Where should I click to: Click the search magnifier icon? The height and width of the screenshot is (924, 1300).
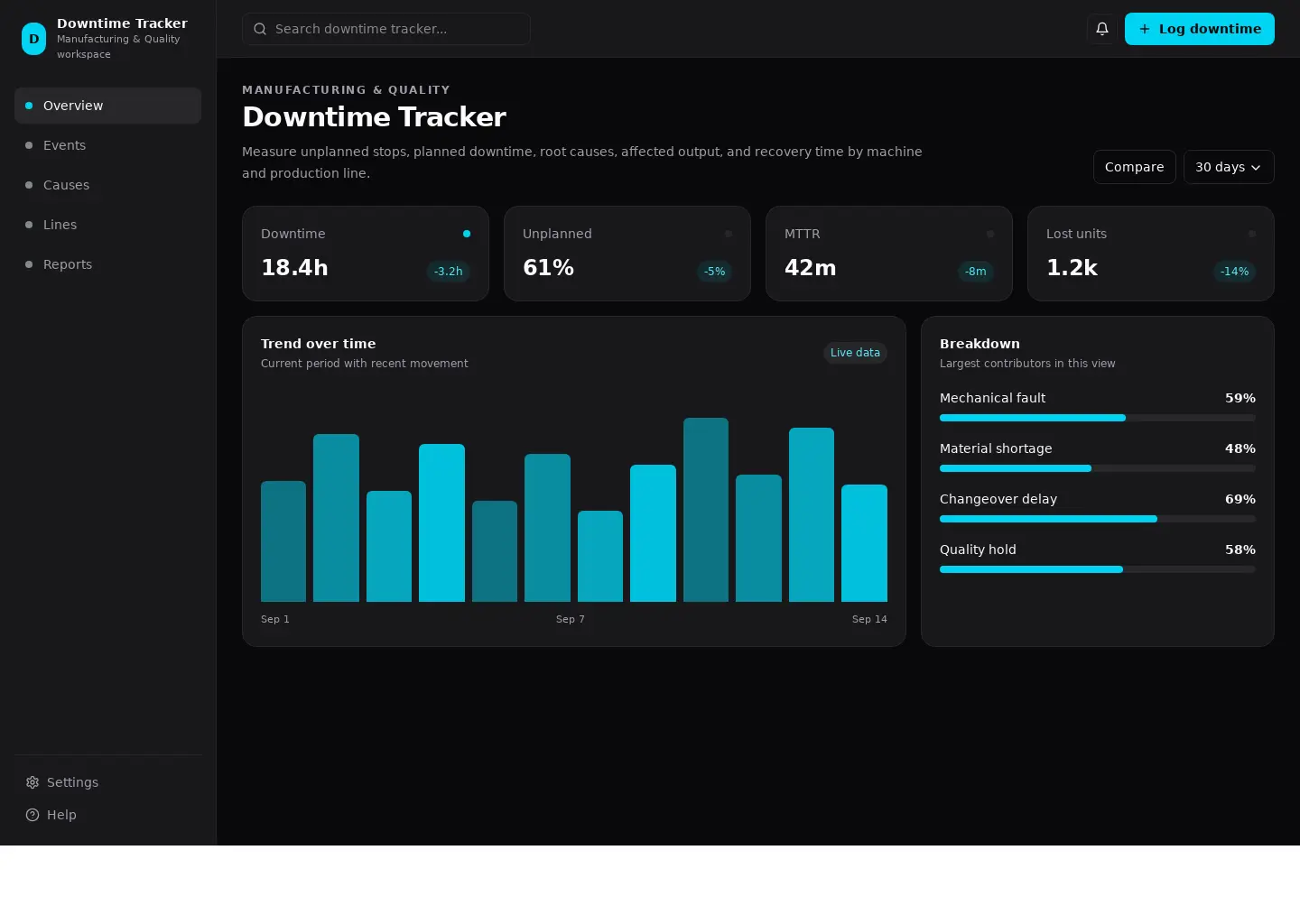pyautogui.click(x=260, y=29)
